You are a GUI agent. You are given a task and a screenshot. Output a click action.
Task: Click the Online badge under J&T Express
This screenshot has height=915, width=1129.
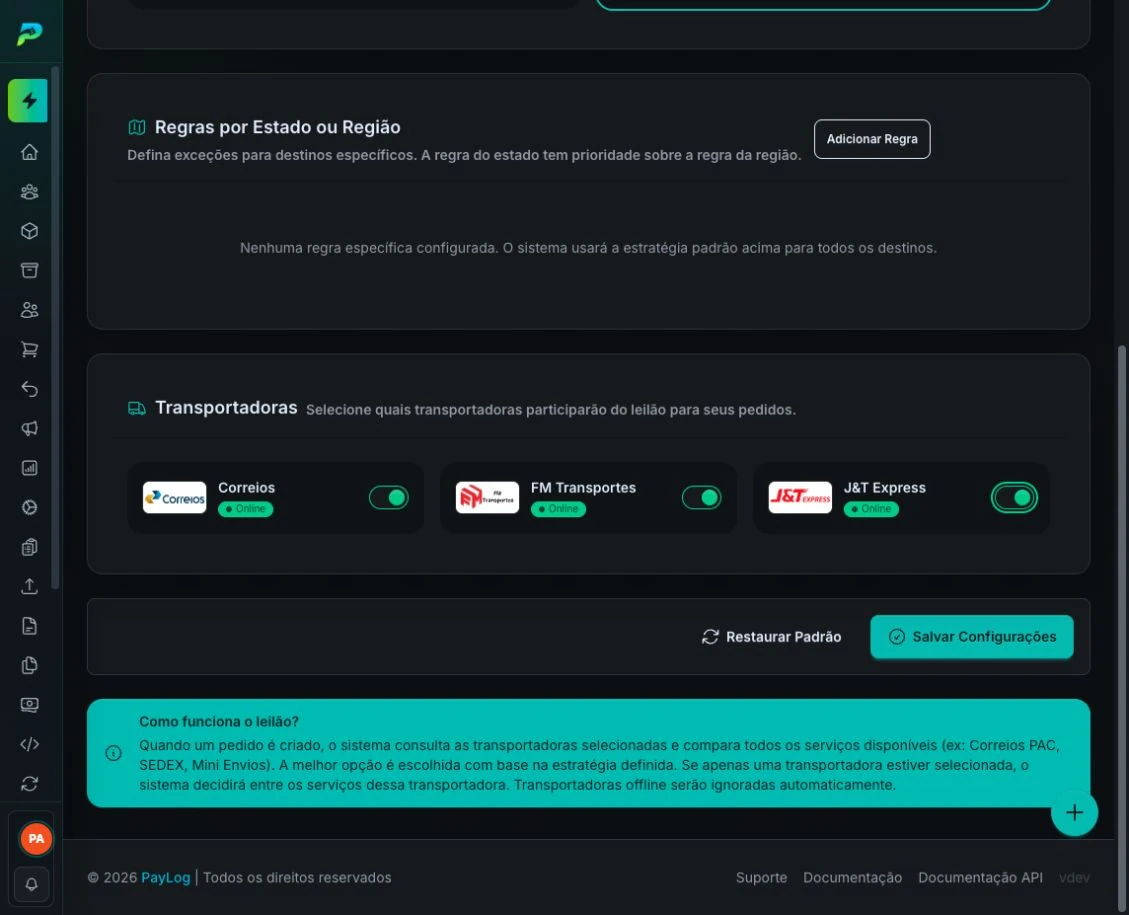(871, 509)
